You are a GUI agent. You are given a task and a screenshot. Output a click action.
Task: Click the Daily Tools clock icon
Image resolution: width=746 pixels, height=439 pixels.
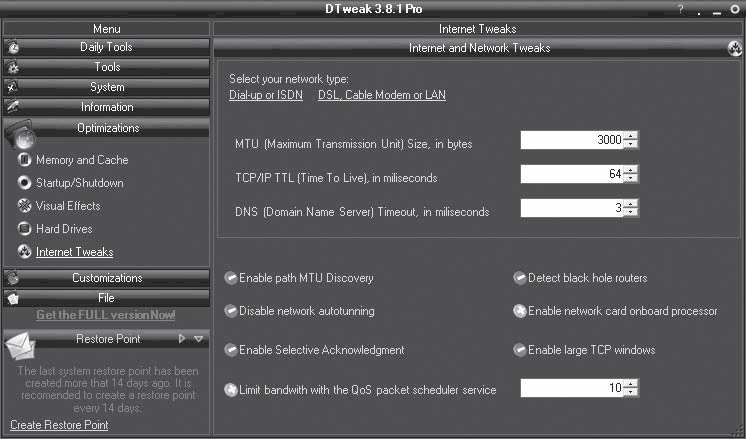(x=13, y=48)
